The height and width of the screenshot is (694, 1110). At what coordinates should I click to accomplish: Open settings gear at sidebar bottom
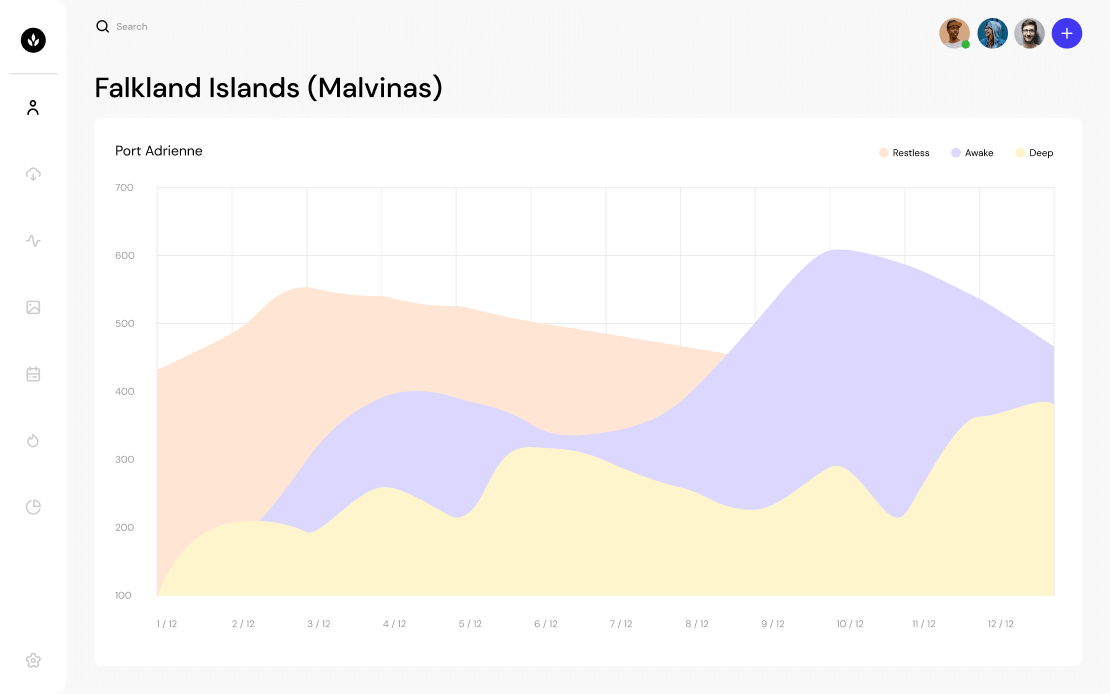pyautogui.click(x=33, y=661)
